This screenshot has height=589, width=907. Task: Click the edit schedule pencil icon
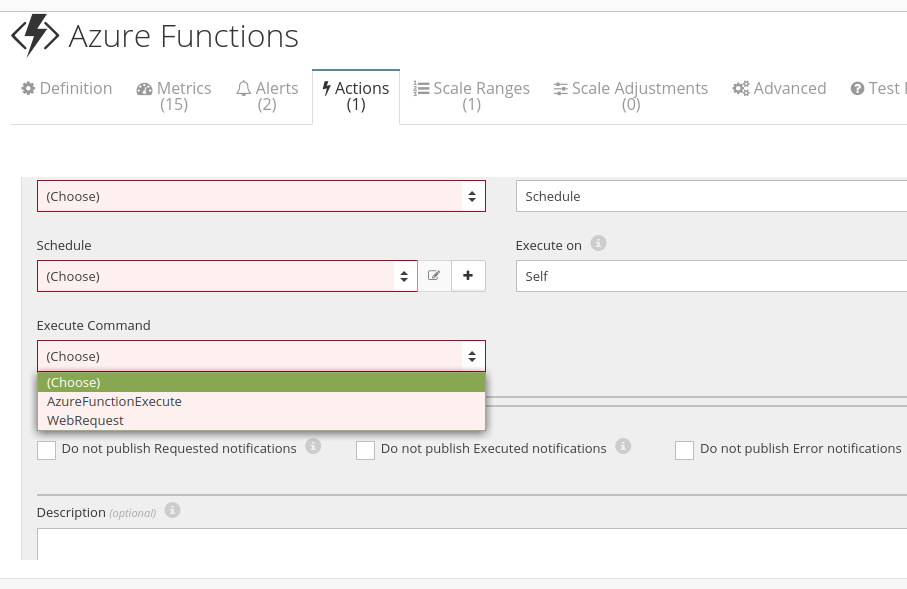click(x=434, y=276)
